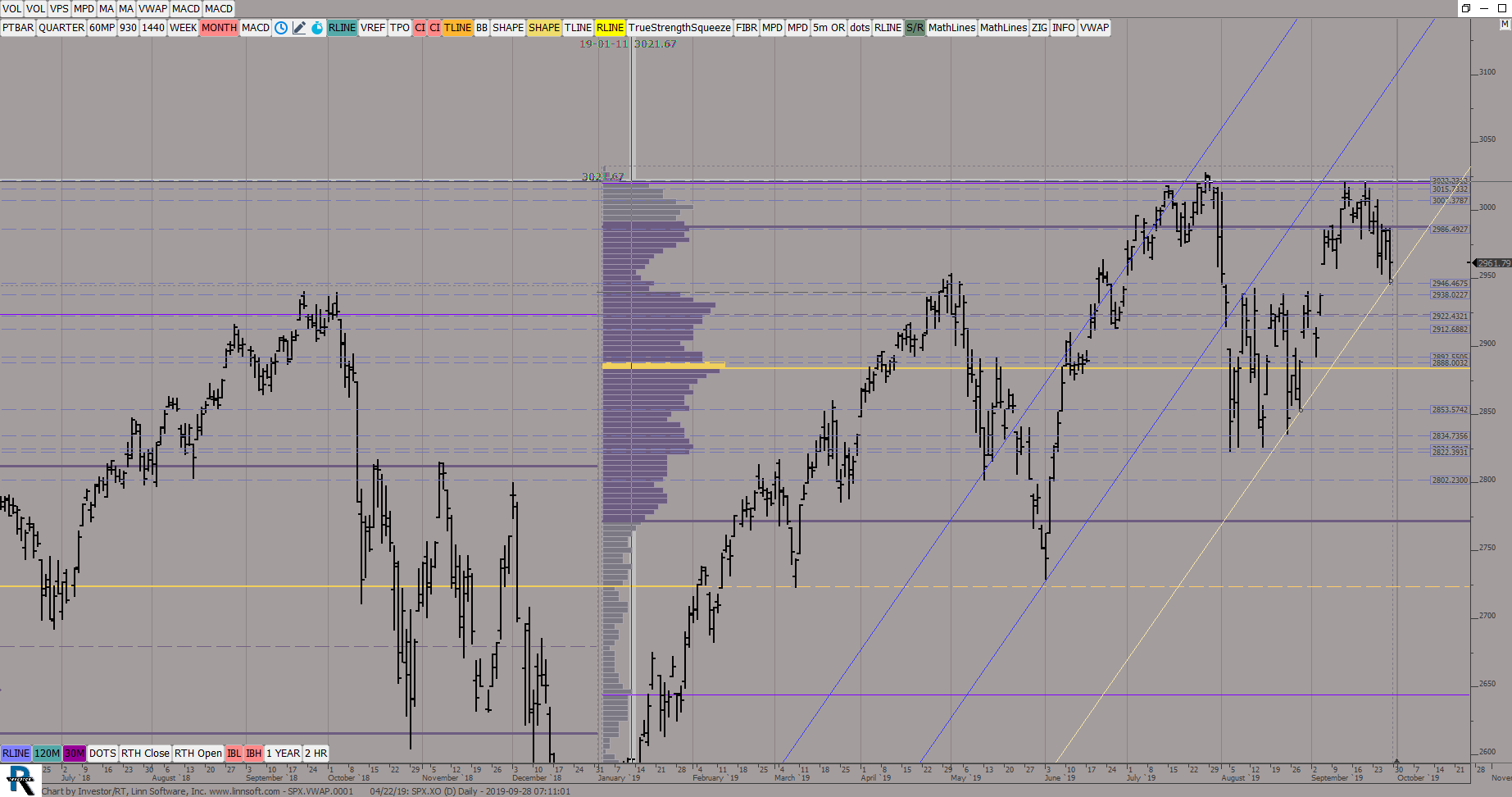Click the 2912.6882 price level label
Viewport: 1512px width, 797px height.
[1450, 330]
